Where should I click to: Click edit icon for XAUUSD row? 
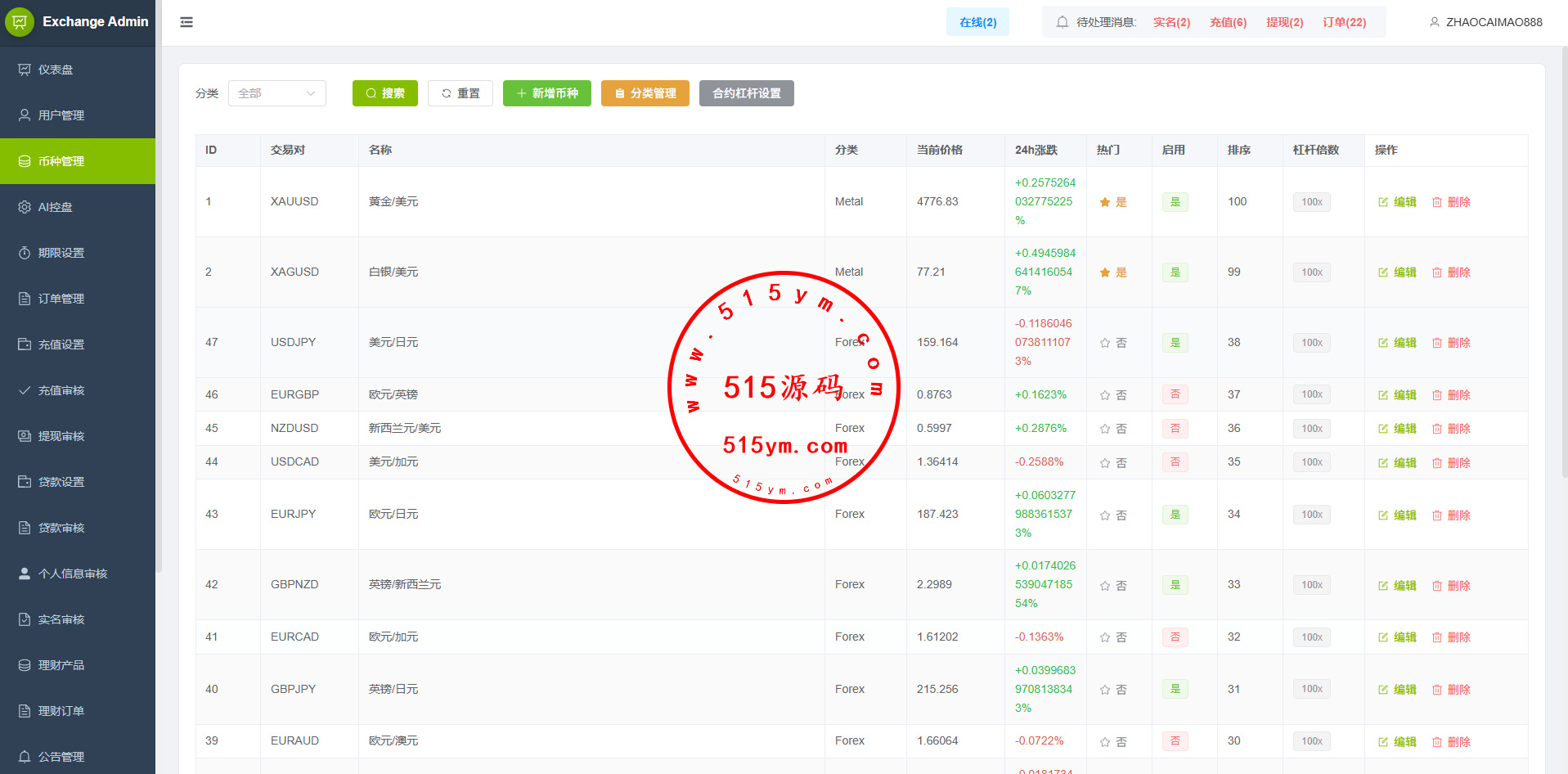(1383, 202)
